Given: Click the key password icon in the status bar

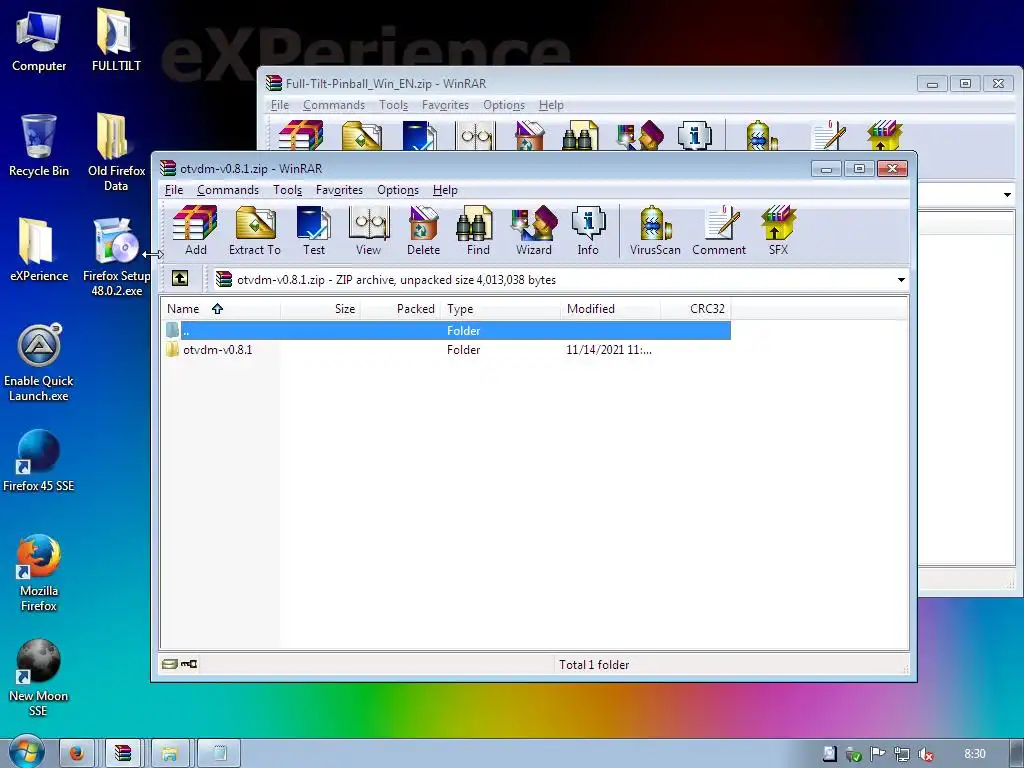Looking at the screenshot, I should pyautogui.click(x=189, y=664).
